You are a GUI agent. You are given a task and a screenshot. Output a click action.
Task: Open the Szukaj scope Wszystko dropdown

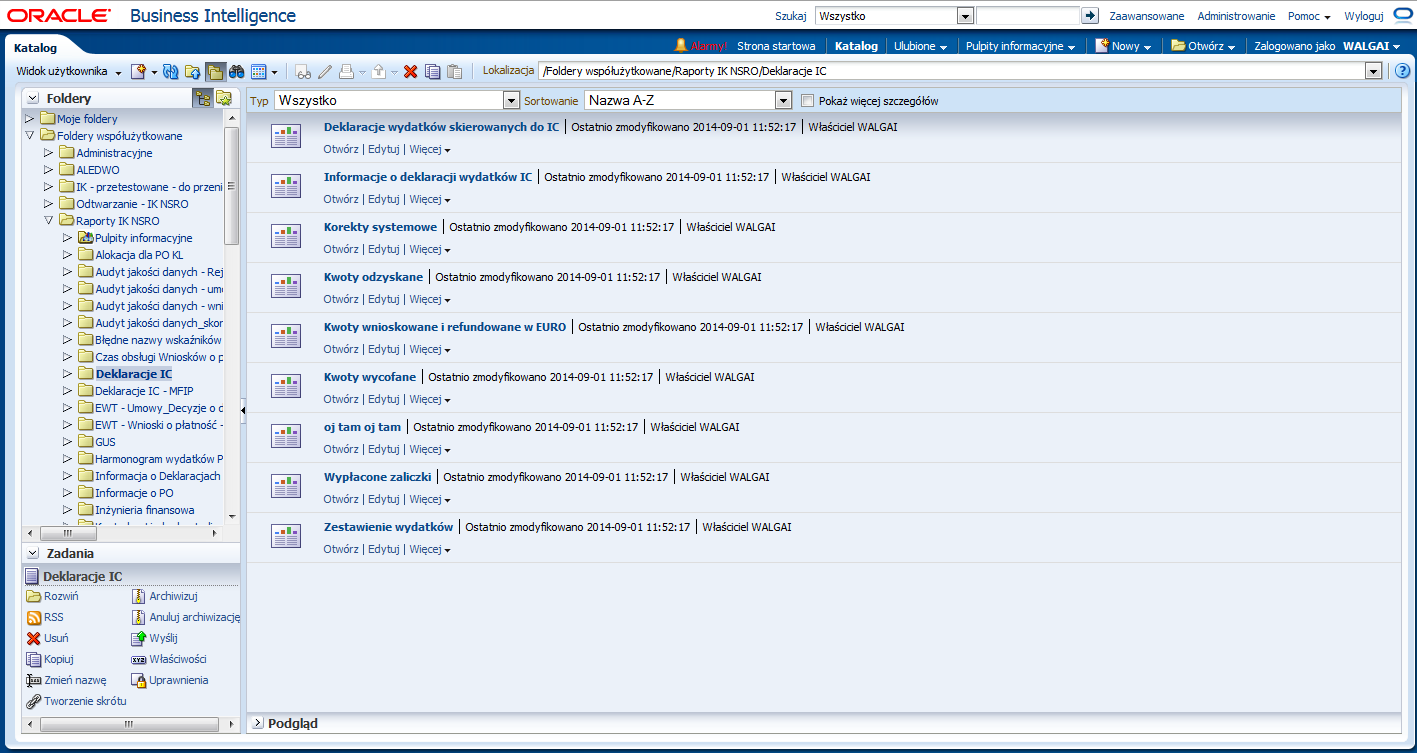[x=965, y=16]
